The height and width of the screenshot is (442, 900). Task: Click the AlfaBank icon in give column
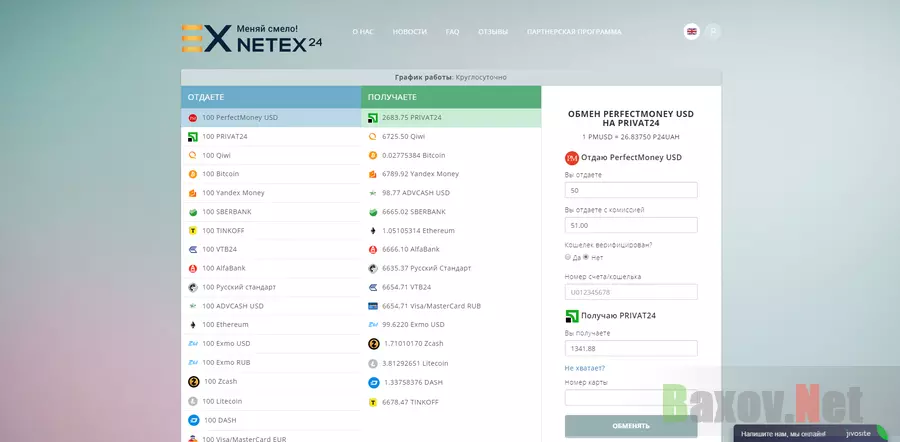click(x=193, y=268)
